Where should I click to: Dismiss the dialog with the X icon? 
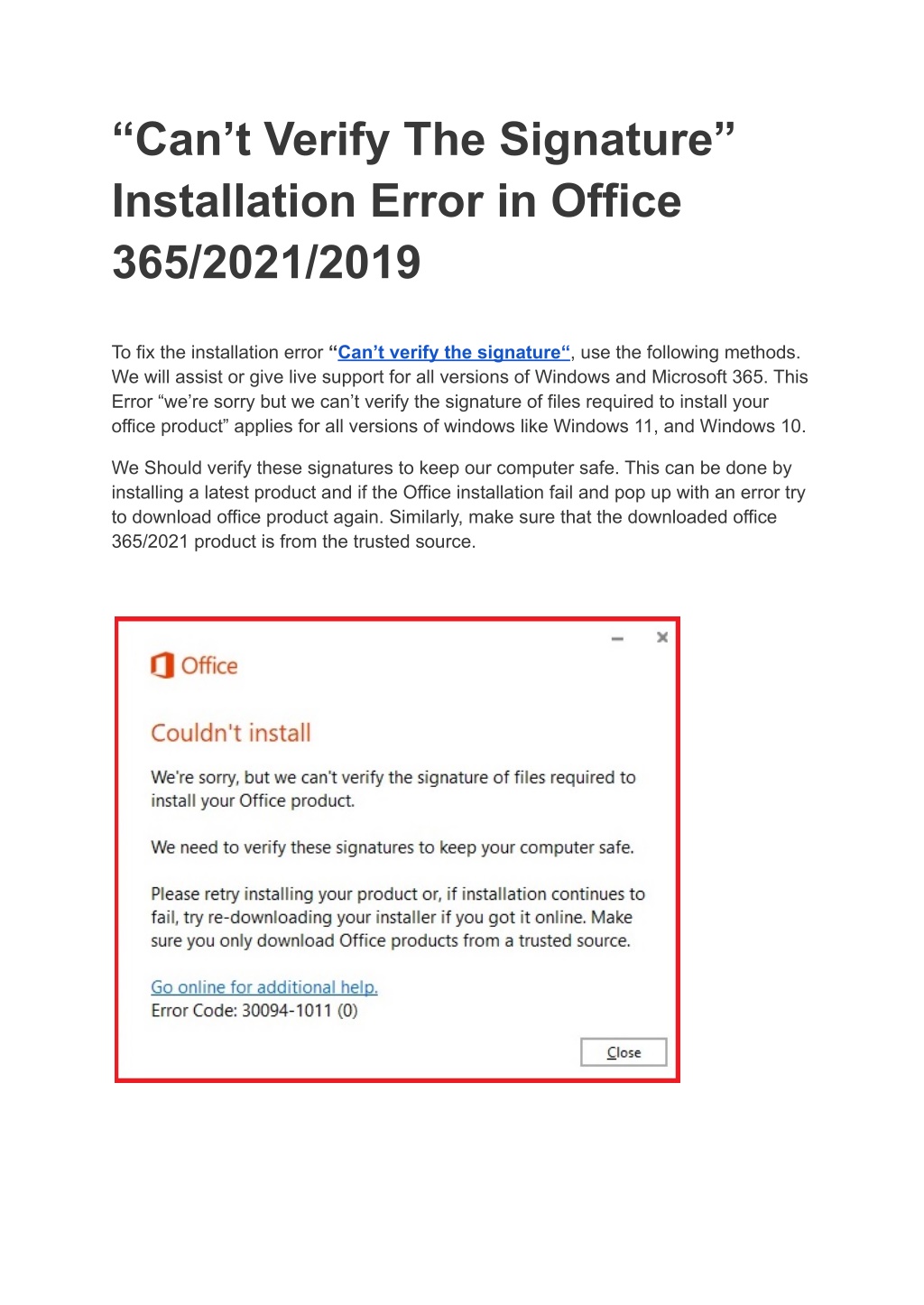tap(662, 637)
